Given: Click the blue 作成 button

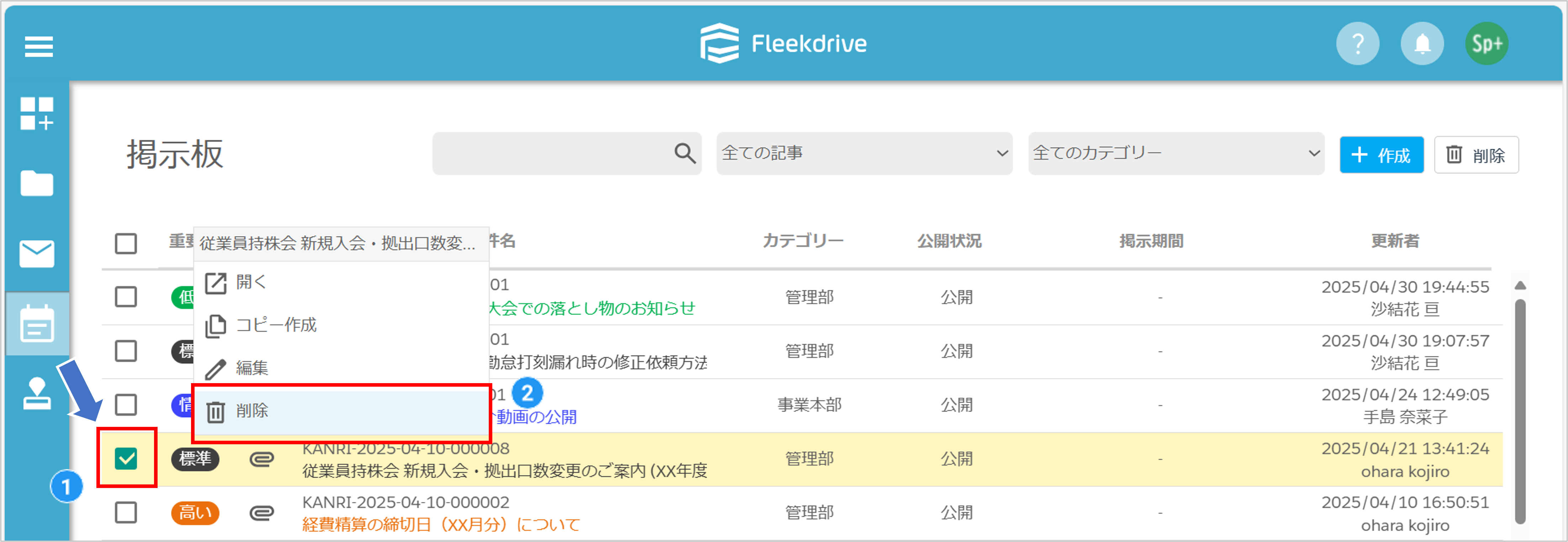Looking at the screenshot, I should click(x=1381, y=155).
